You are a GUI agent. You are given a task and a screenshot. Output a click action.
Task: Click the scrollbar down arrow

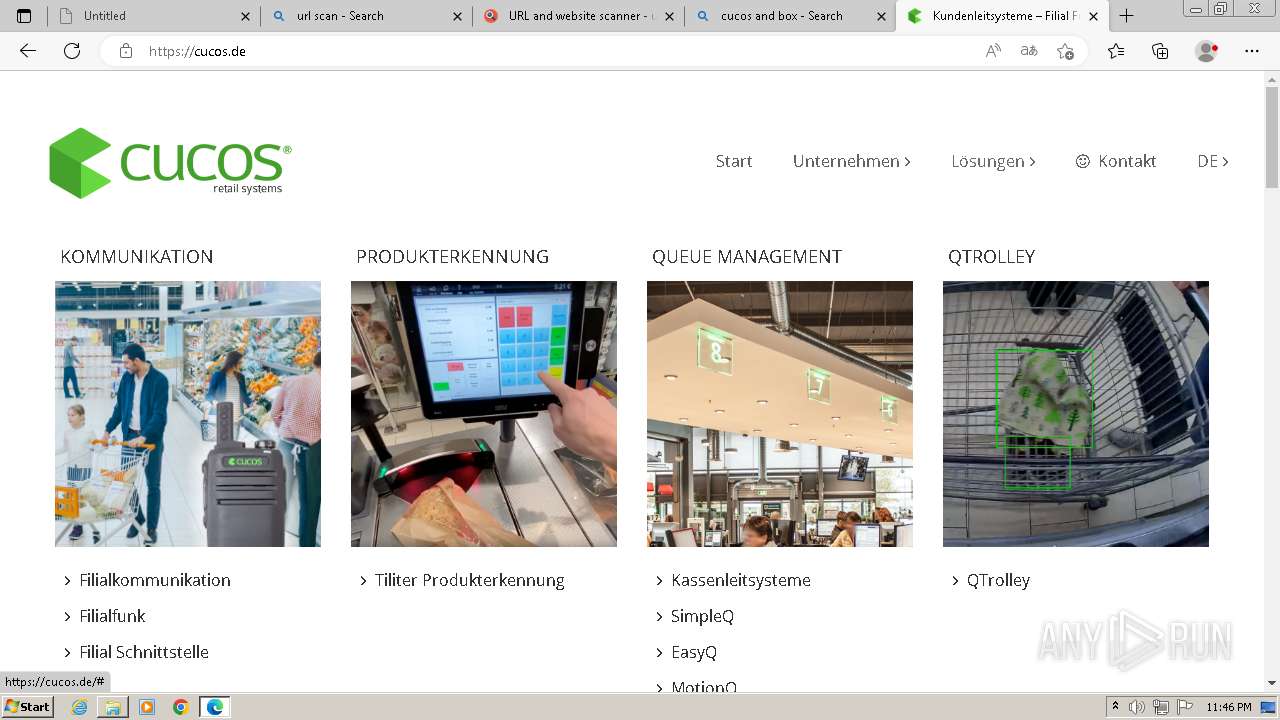pos(1272,683)
